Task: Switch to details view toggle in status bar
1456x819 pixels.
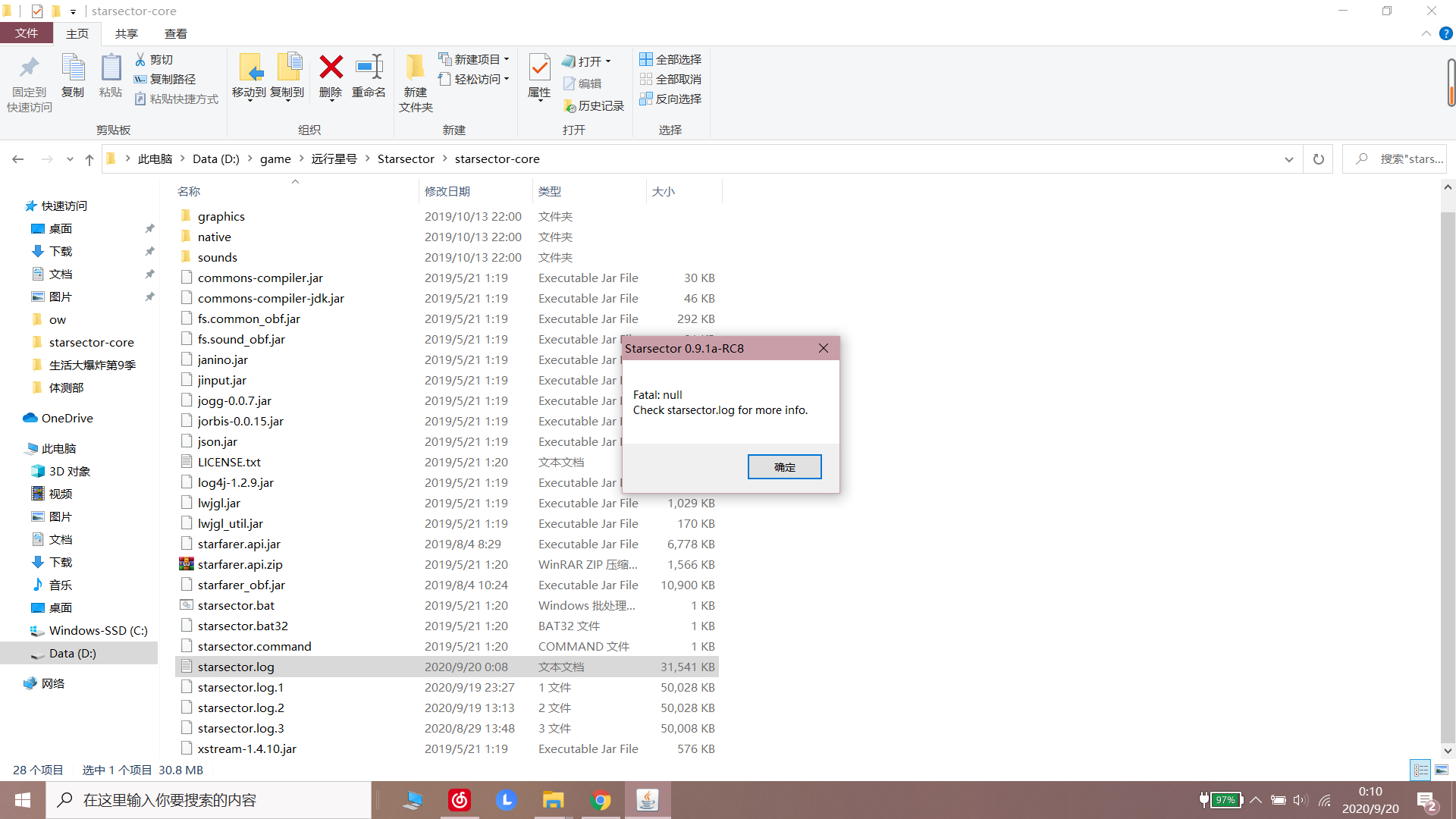Action: click(x=1420, y=770)
